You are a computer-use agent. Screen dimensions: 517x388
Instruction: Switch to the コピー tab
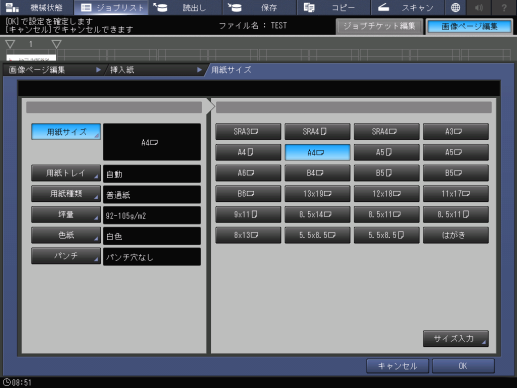pos(334,7)
